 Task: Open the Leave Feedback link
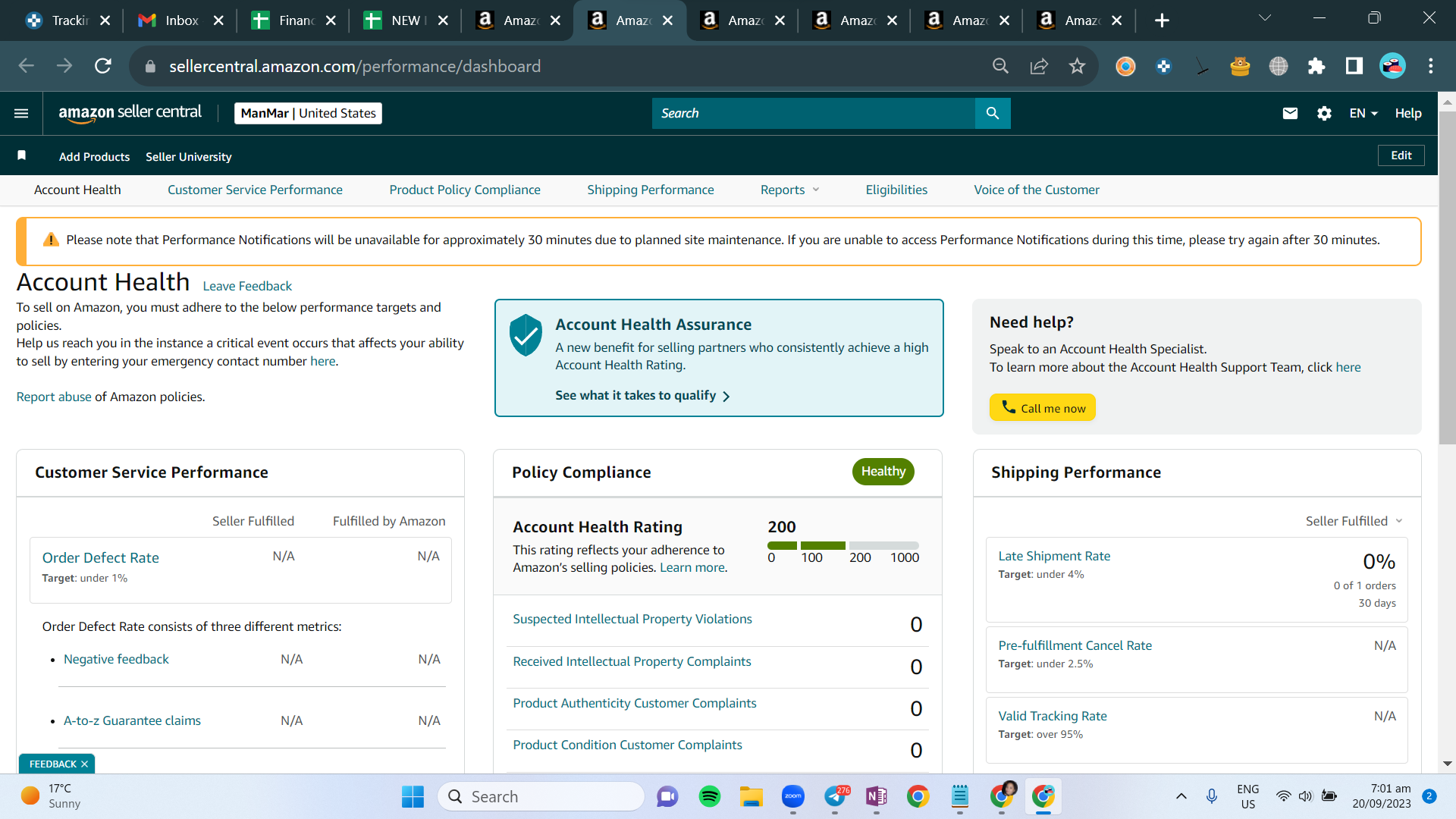pyautogui.click(x=247, y=286)
